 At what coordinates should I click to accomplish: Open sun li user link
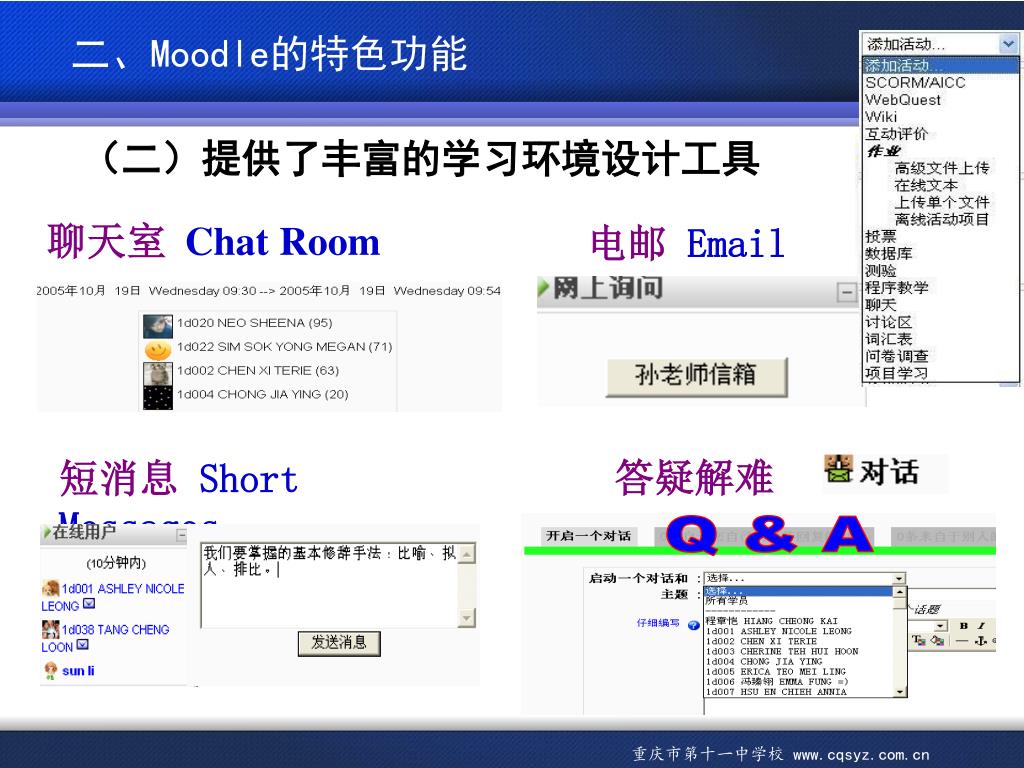tap(78, 671)
